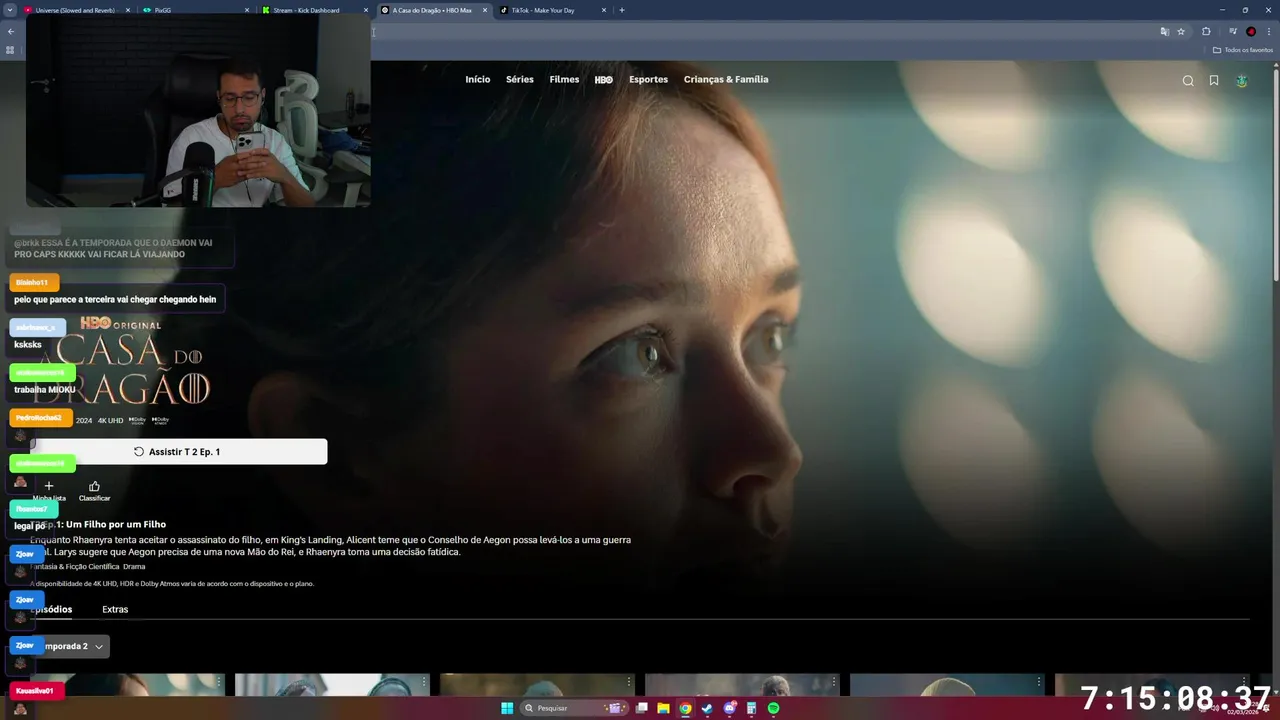
Task: Open the HBO hub logo in navigation
Action: pyautogui.click(x=604, y=80)
